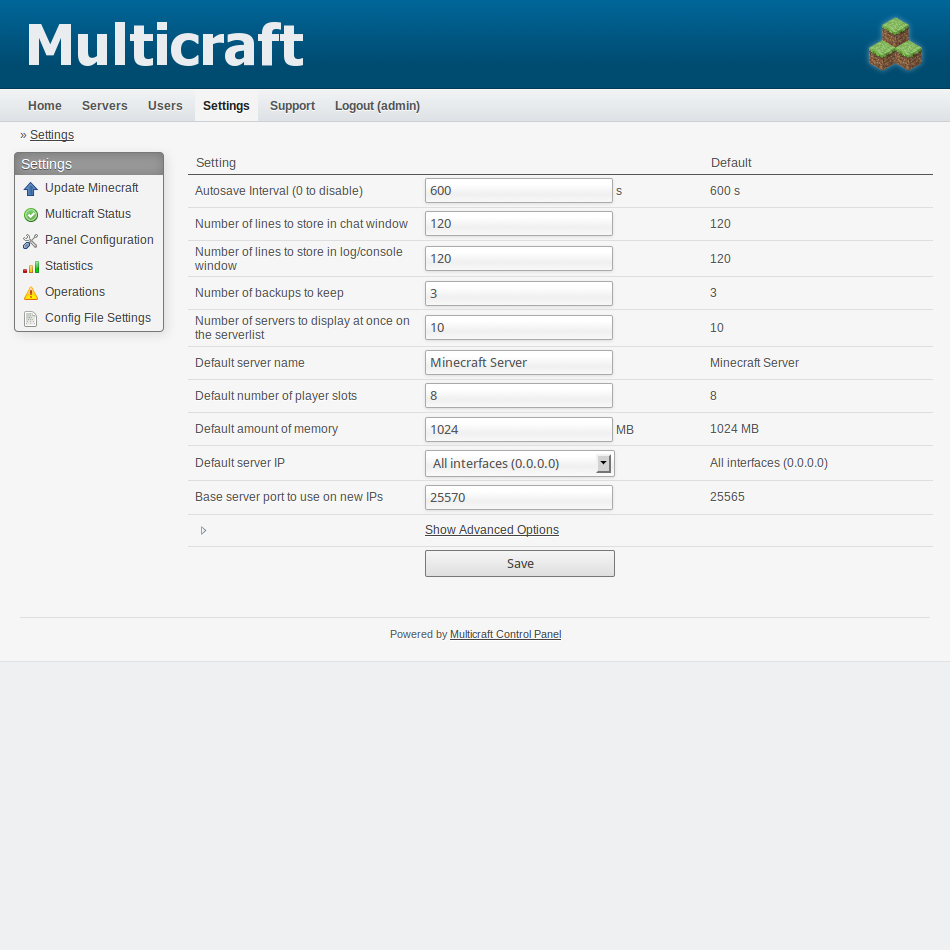Open Statistics from the sidebar
Viewport: 950px width, 950px height.
[69, 267]
